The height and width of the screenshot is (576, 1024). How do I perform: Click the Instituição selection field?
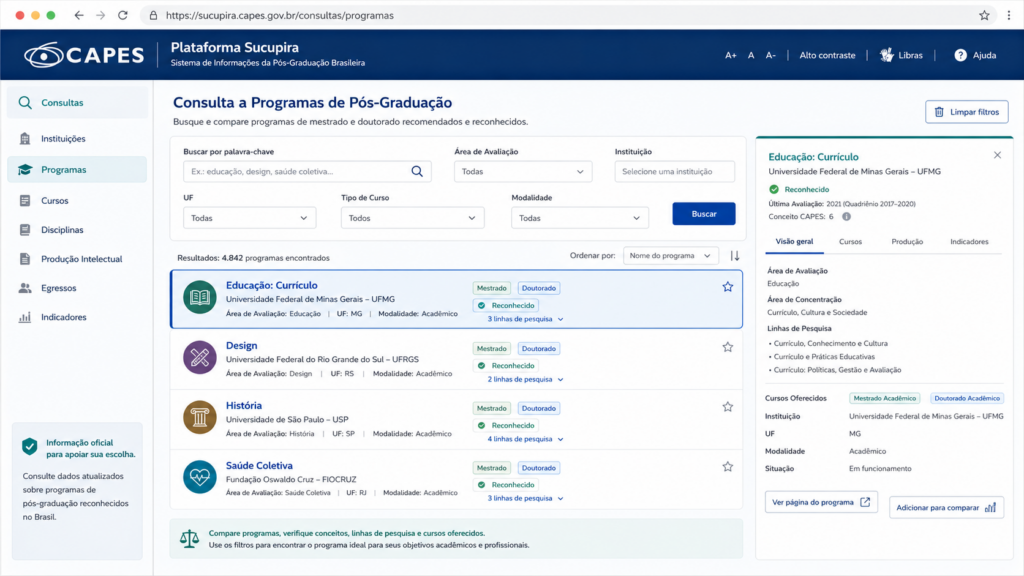[675, 172]
